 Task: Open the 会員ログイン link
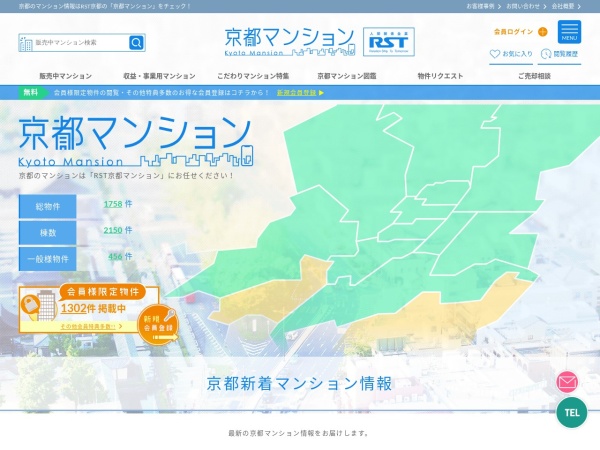pos(513,32)
